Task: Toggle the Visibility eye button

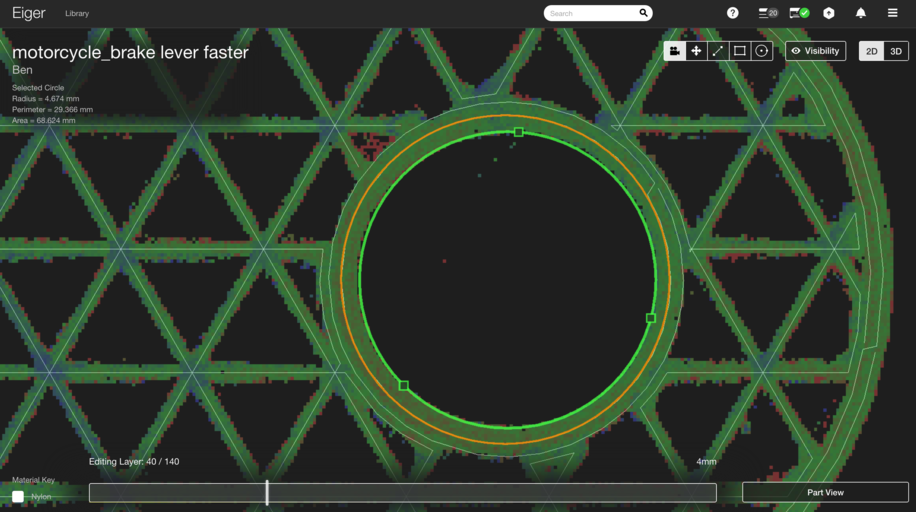Action: 815,51
